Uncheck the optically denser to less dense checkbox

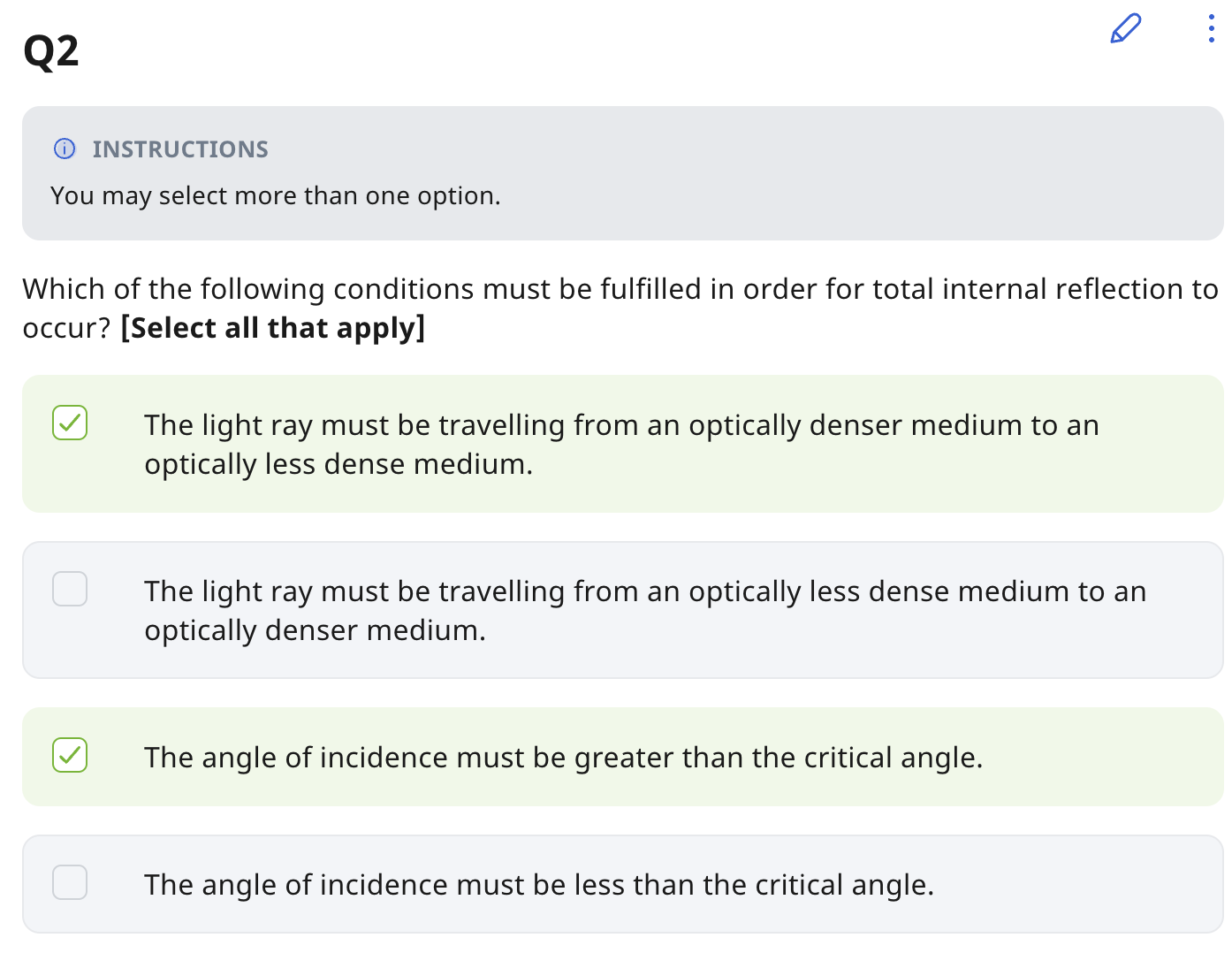tap(70, 423)
